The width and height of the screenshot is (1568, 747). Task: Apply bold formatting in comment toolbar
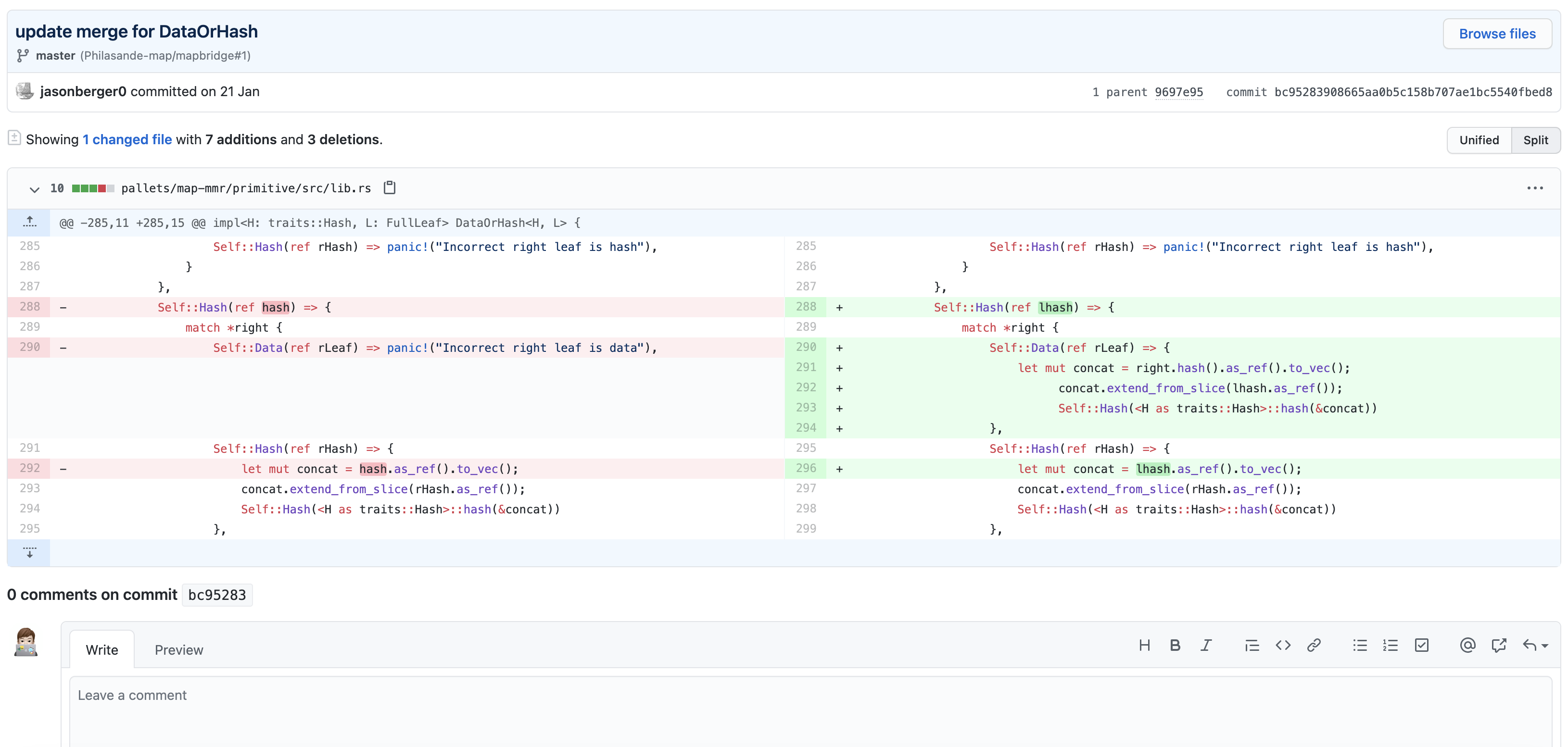coord(1175,646)
